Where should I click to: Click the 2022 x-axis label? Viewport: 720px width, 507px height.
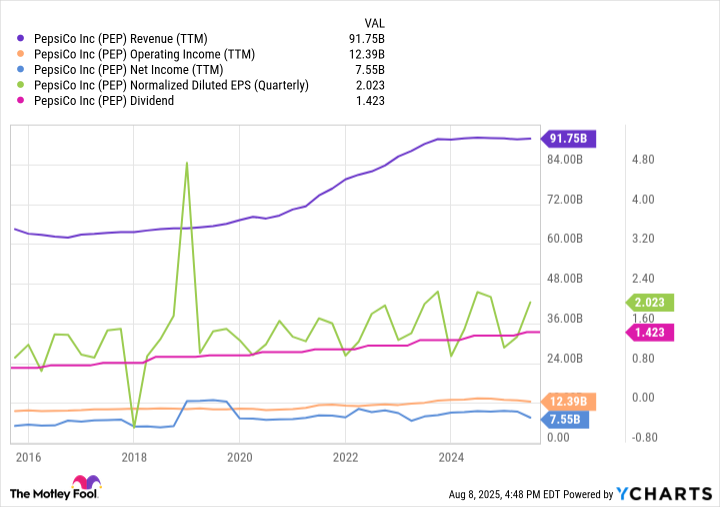pyautogui.click(x=345, y=458)
